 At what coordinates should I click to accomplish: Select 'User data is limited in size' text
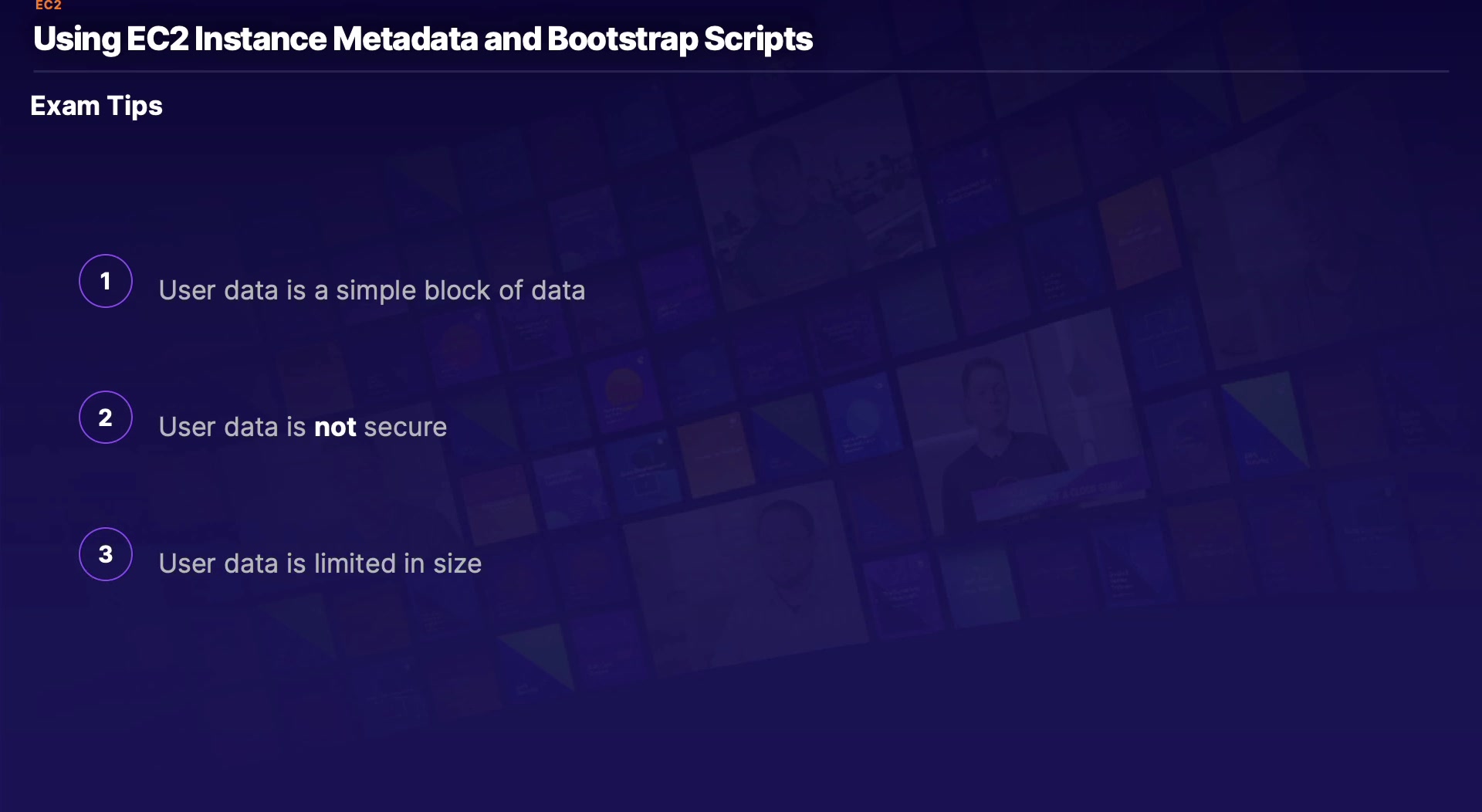pos(320,563)
